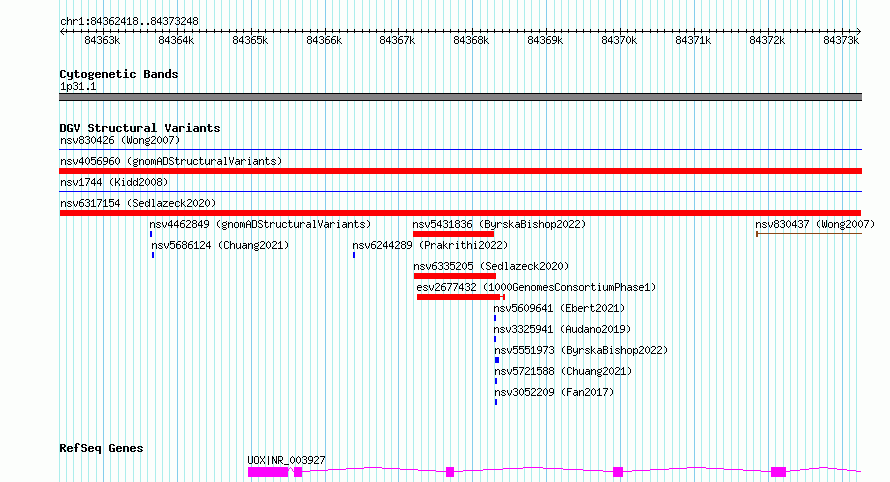Click the thin blue nsv830426 variant line
This screenshot has width=890, height=482.
coord(460,150)
